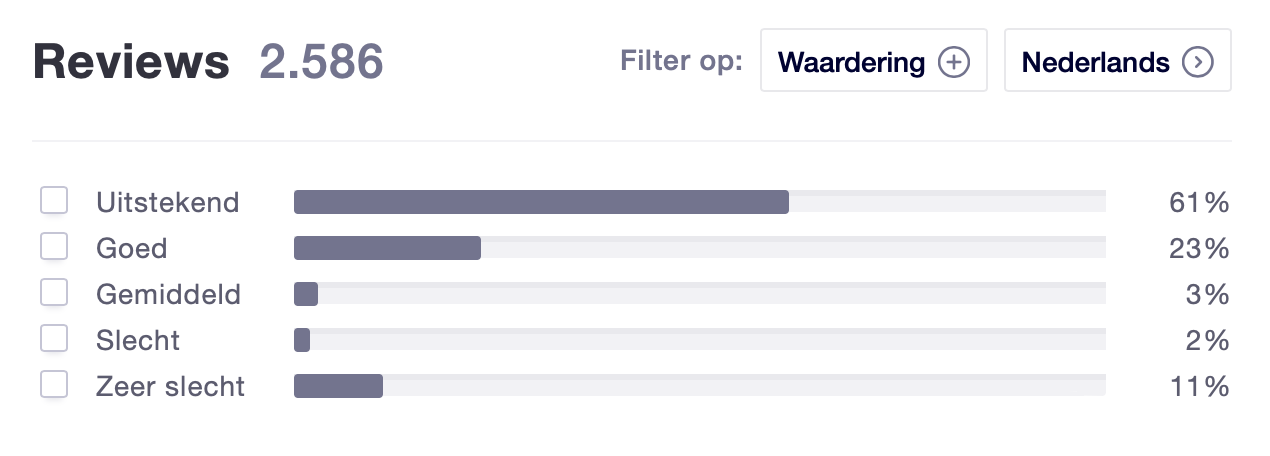1270x456 pixels.
Task: Click the plus icon beside Waardering
Action: pos(954,62)
